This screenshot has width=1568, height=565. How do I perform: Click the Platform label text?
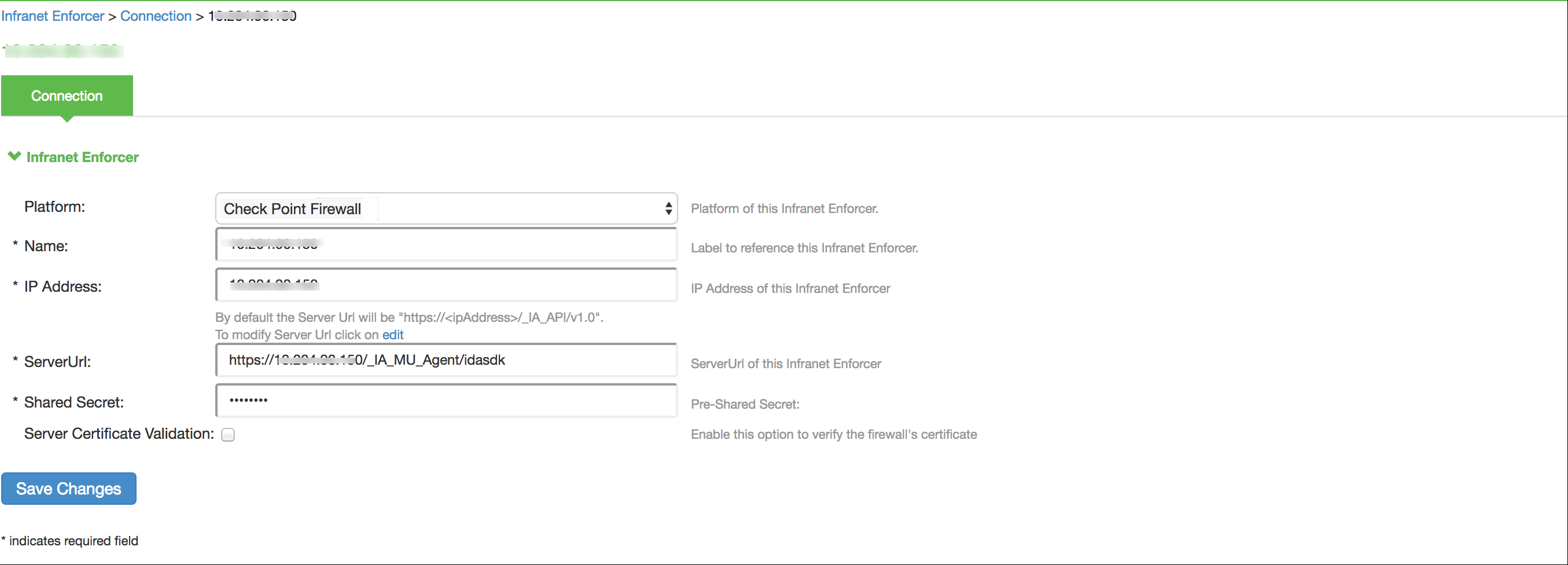pos(55,207)
